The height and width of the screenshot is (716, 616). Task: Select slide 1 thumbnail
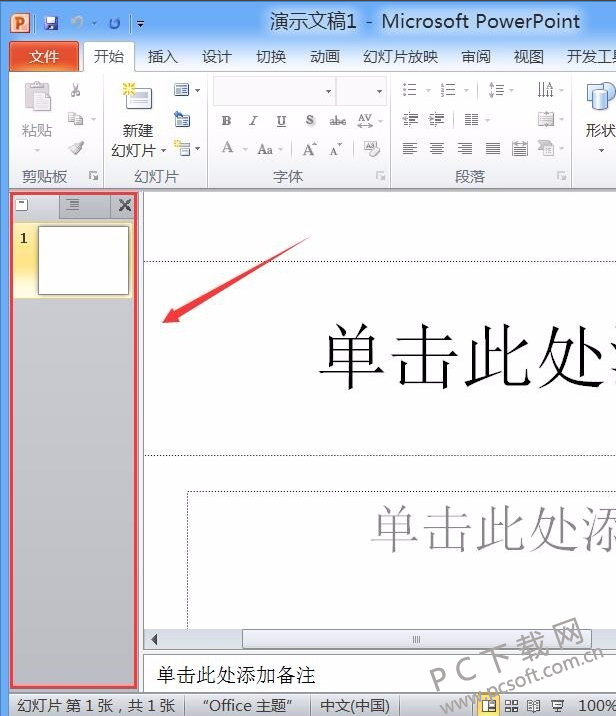pyautogui.click(x=83, y=261)
